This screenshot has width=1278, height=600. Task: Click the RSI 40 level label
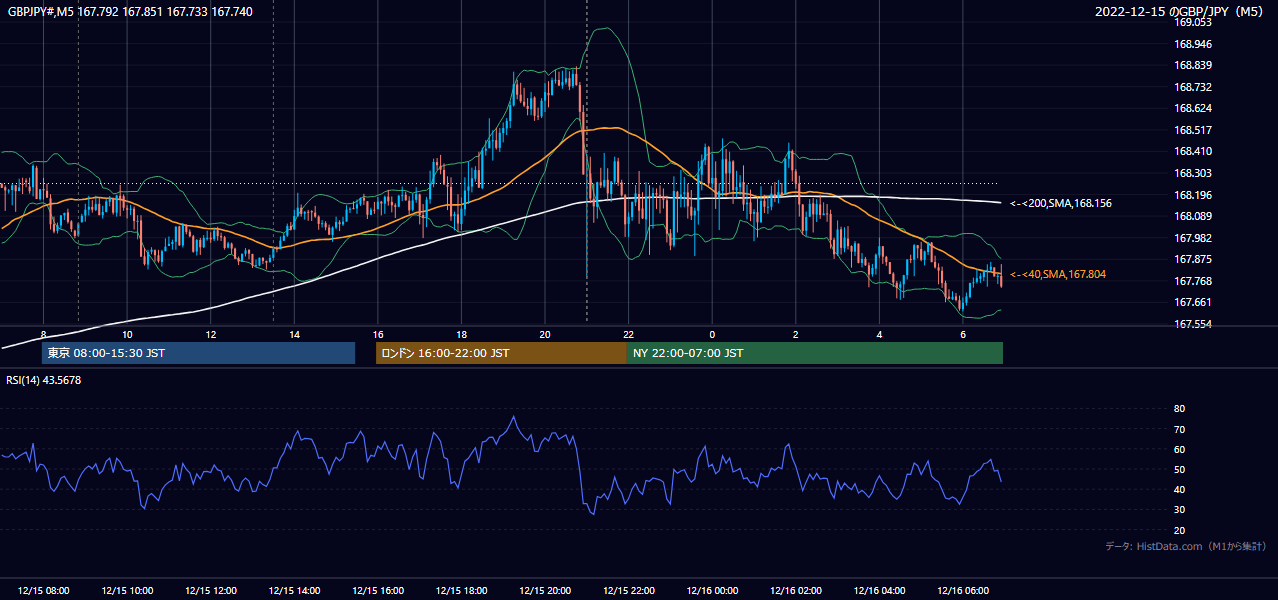(x=1179, y=489)
